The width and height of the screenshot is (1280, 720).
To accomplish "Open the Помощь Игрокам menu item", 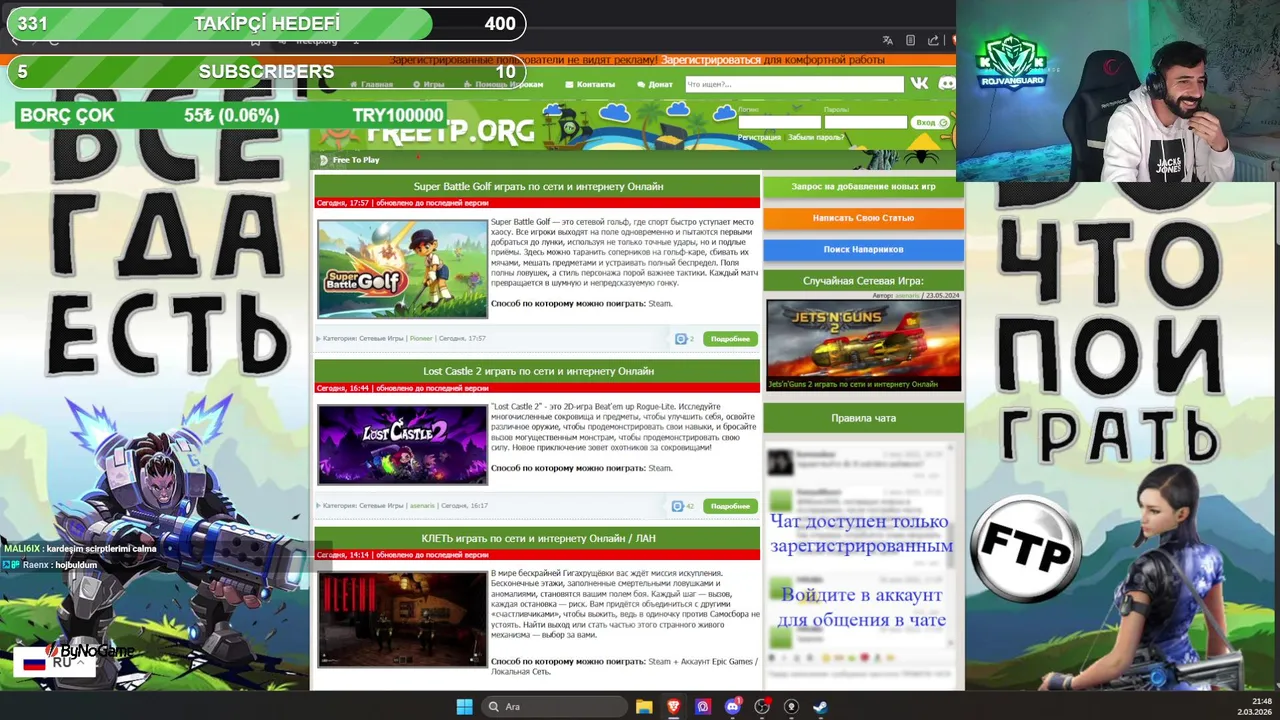I will coord(503,84).
